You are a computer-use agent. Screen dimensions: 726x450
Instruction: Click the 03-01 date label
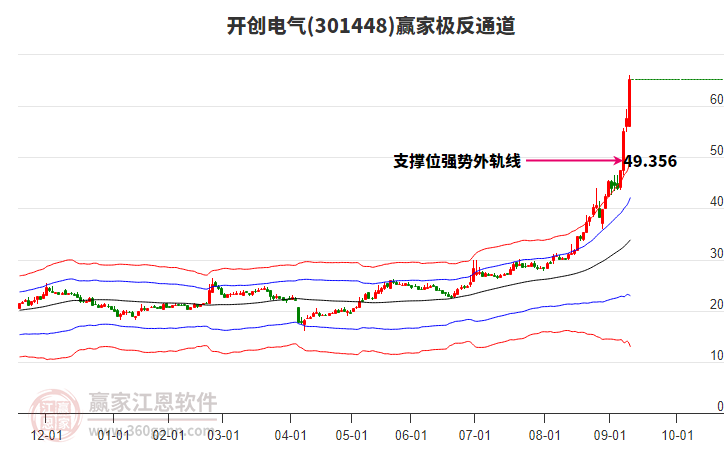223,435
